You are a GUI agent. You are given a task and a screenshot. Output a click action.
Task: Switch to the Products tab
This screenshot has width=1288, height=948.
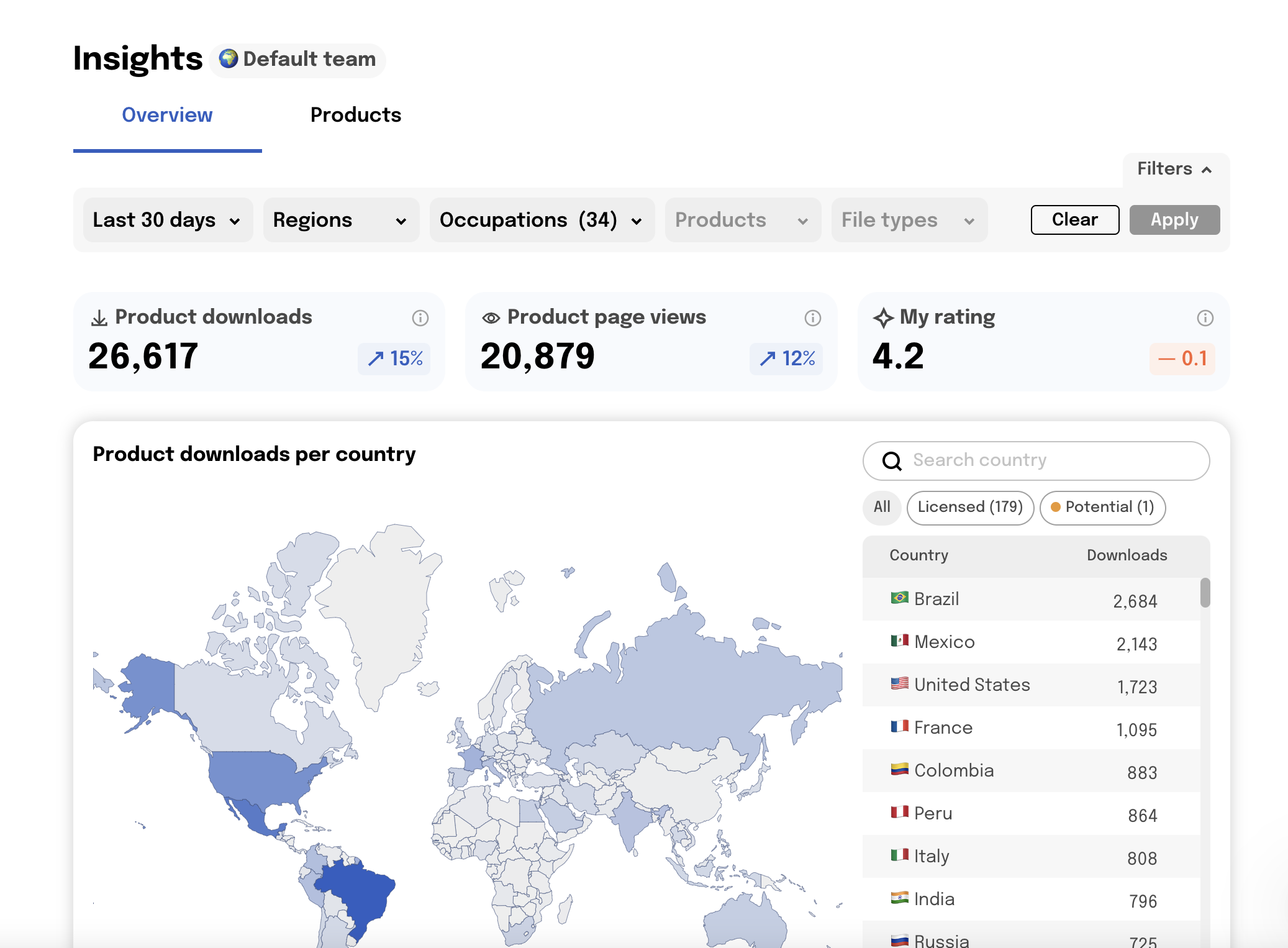(x=355, y=115)
